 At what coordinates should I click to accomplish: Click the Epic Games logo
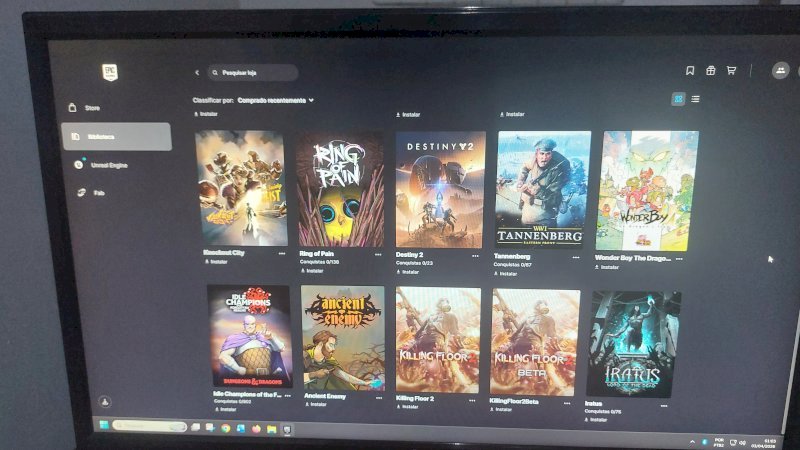coord(110,72)
